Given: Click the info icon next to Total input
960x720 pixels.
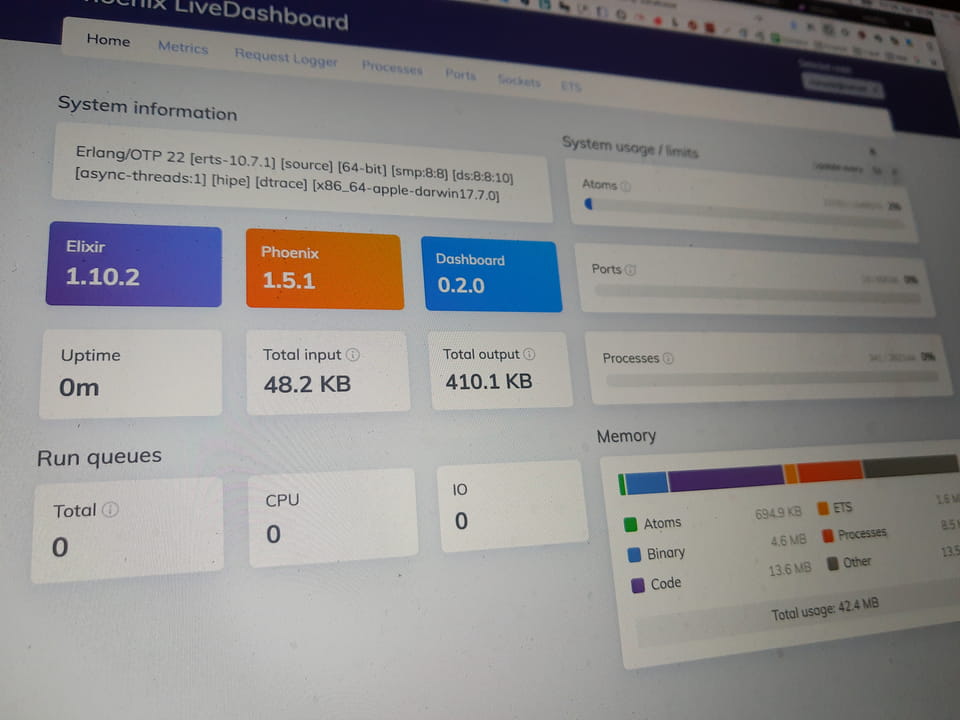Looking at the screenshot, I should 353,355.
